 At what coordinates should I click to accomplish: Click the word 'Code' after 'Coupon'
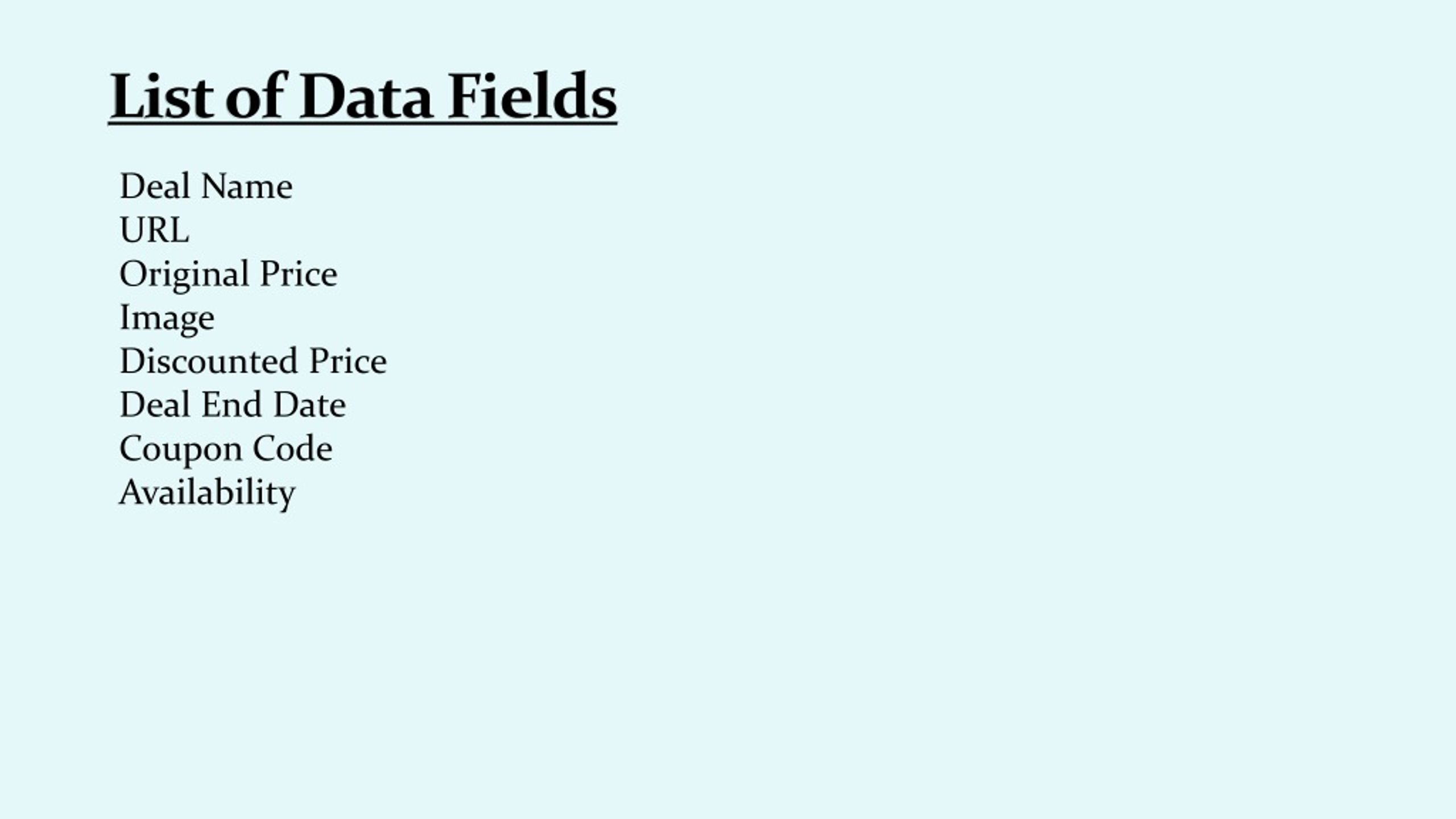pyautogui.click(x=293, y=448)
